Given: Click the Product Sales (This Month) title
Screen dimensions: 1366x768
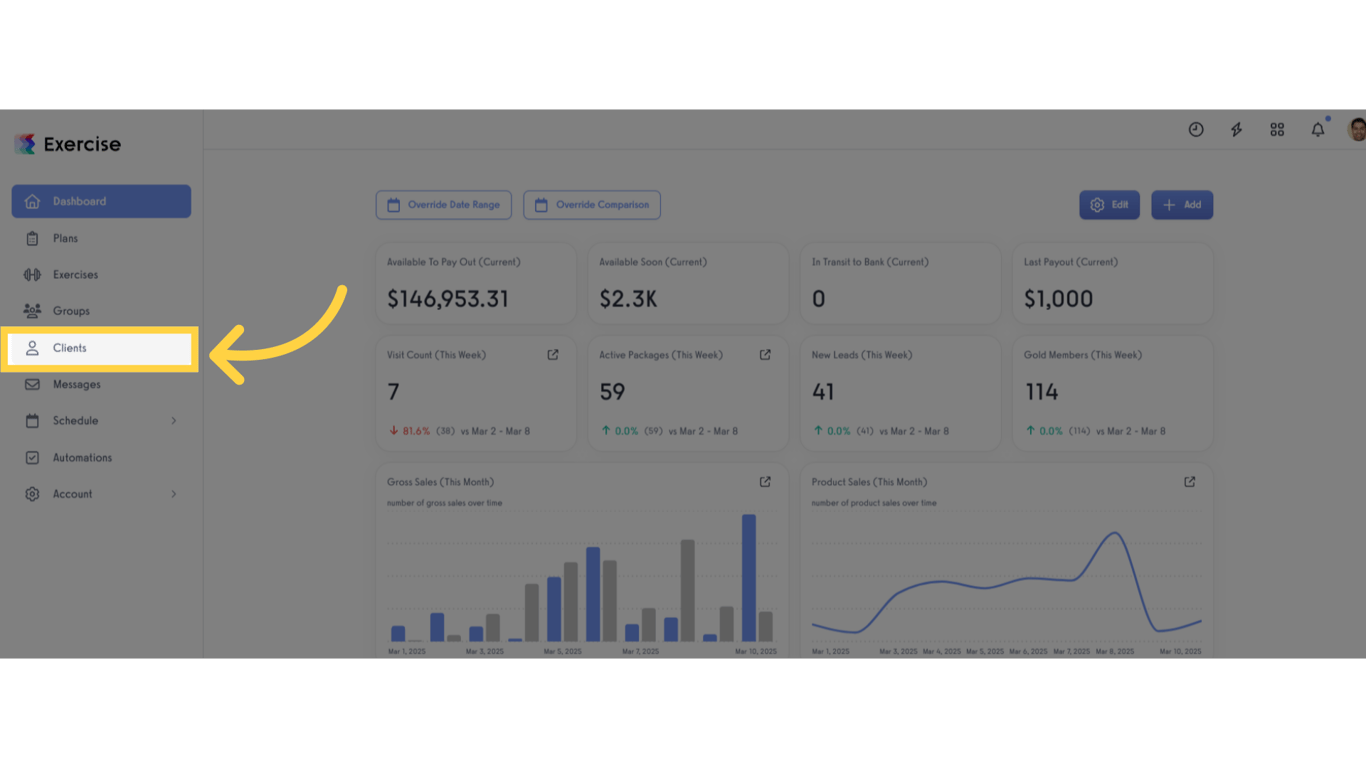Looking at the screenshot, I should click(x=869, y=482).
